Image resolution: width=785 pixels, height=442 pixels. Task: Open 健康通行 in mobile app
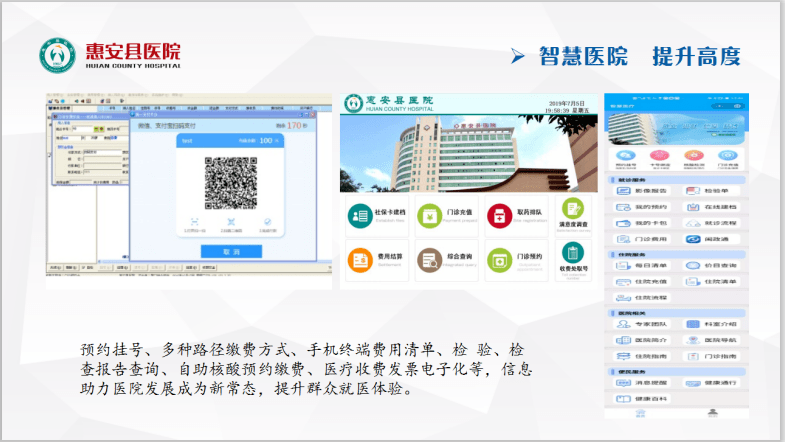711,383
